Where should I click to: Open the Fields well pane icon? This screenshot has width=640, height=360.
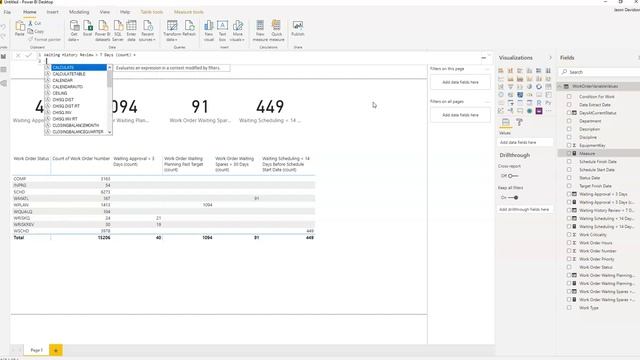pyautogui.click(x=505, y=122)
